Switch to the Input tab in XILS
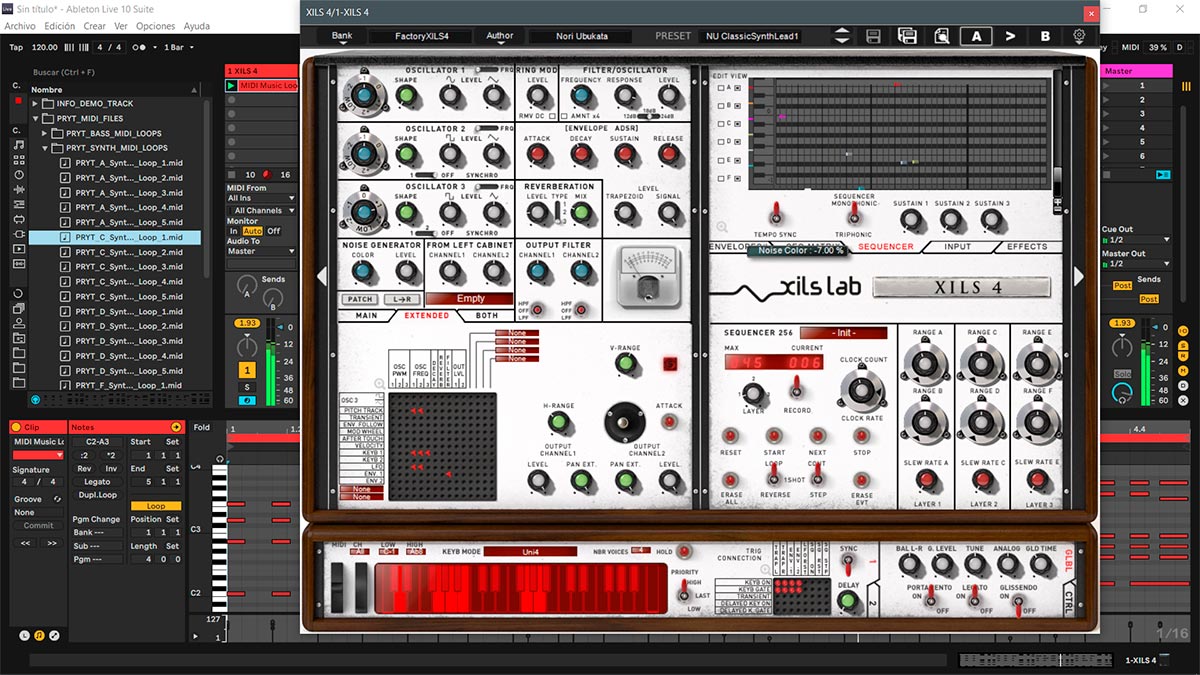Image resolution: width=1200 pixels, height=675 pixels. [957, 246]
